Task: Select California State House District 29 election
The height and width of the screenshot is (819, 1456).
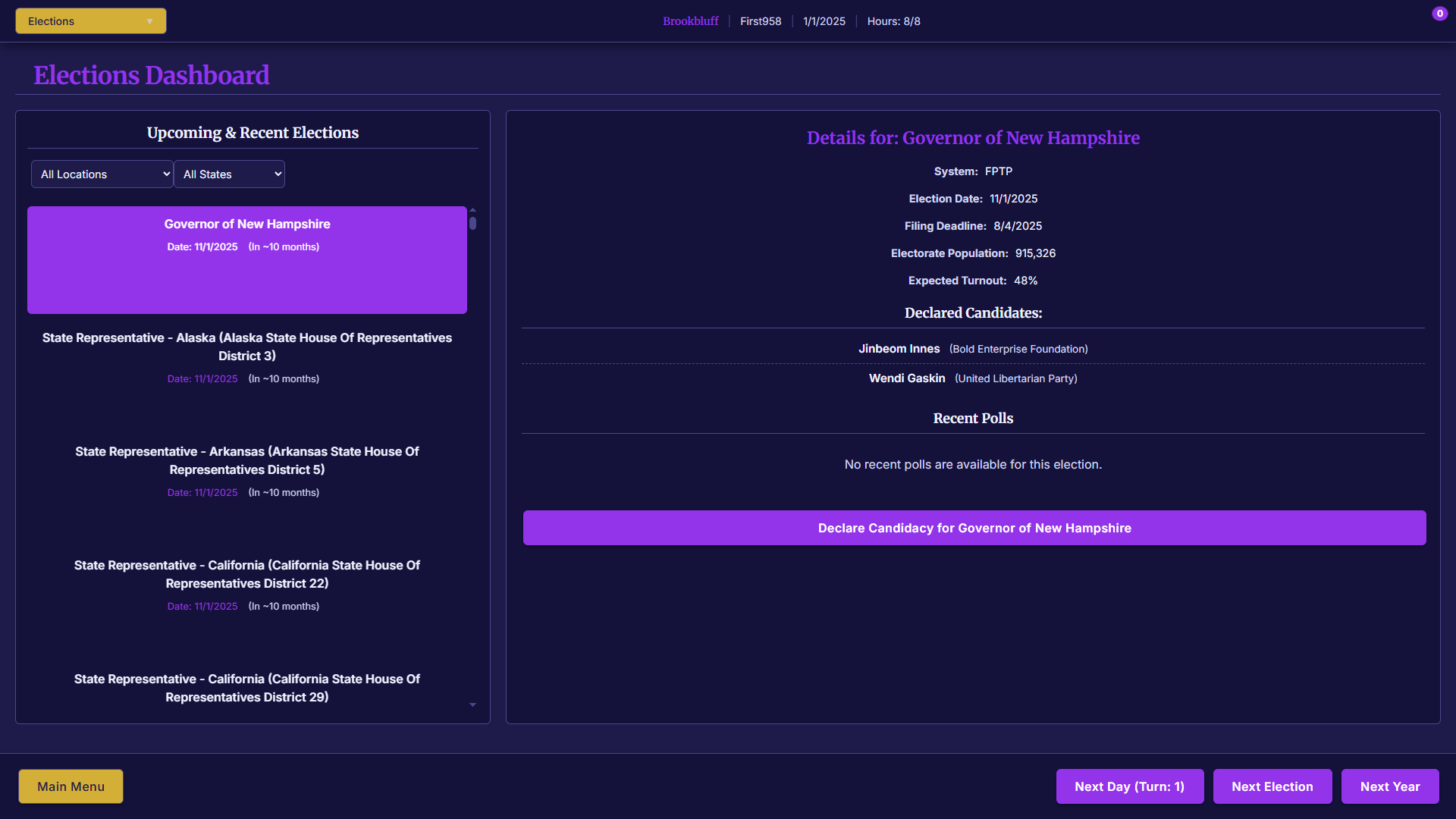Action: coord(247,688)
